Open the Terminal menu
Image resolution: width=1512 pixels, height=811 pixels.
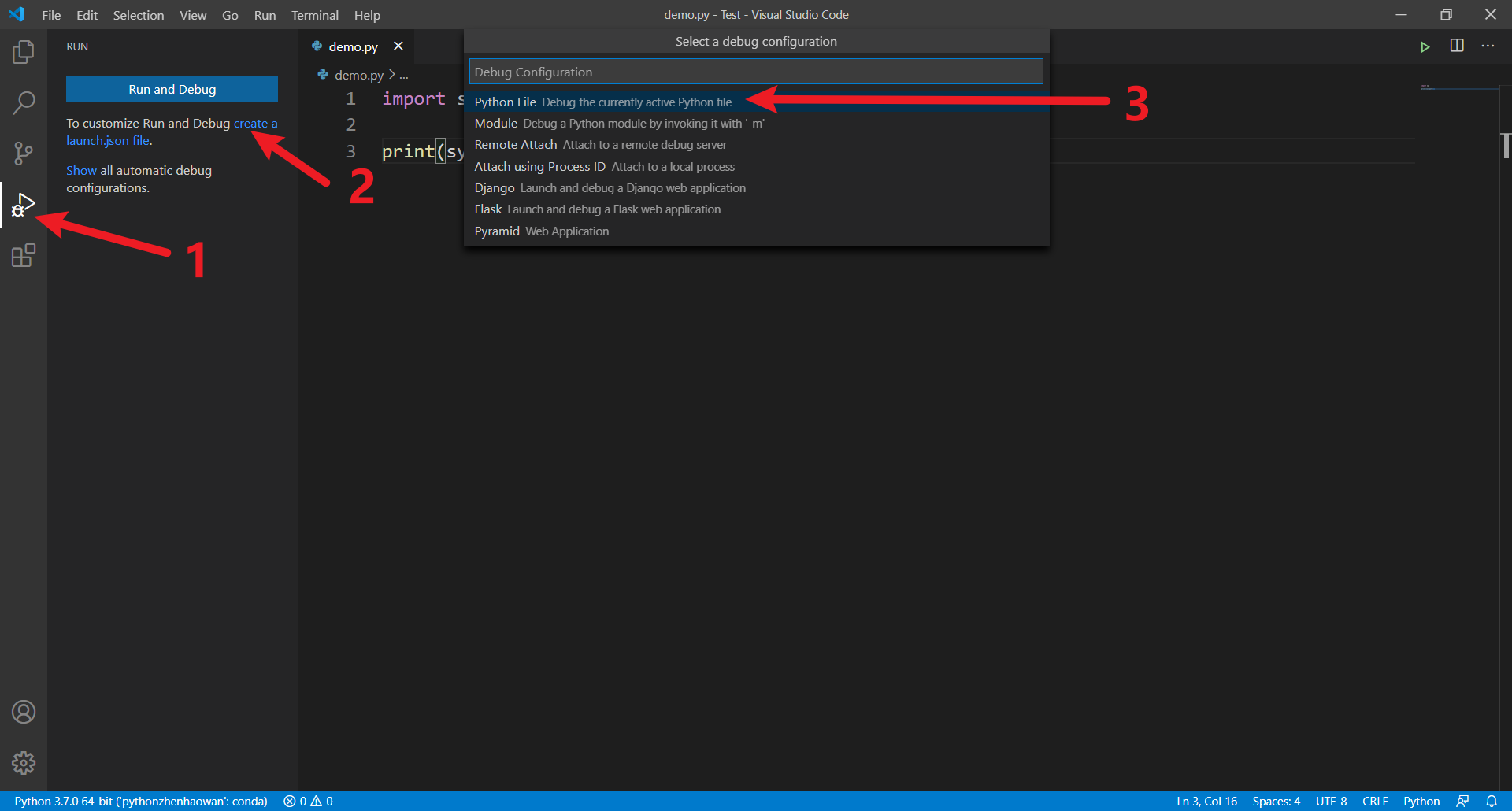pos(314,15)
